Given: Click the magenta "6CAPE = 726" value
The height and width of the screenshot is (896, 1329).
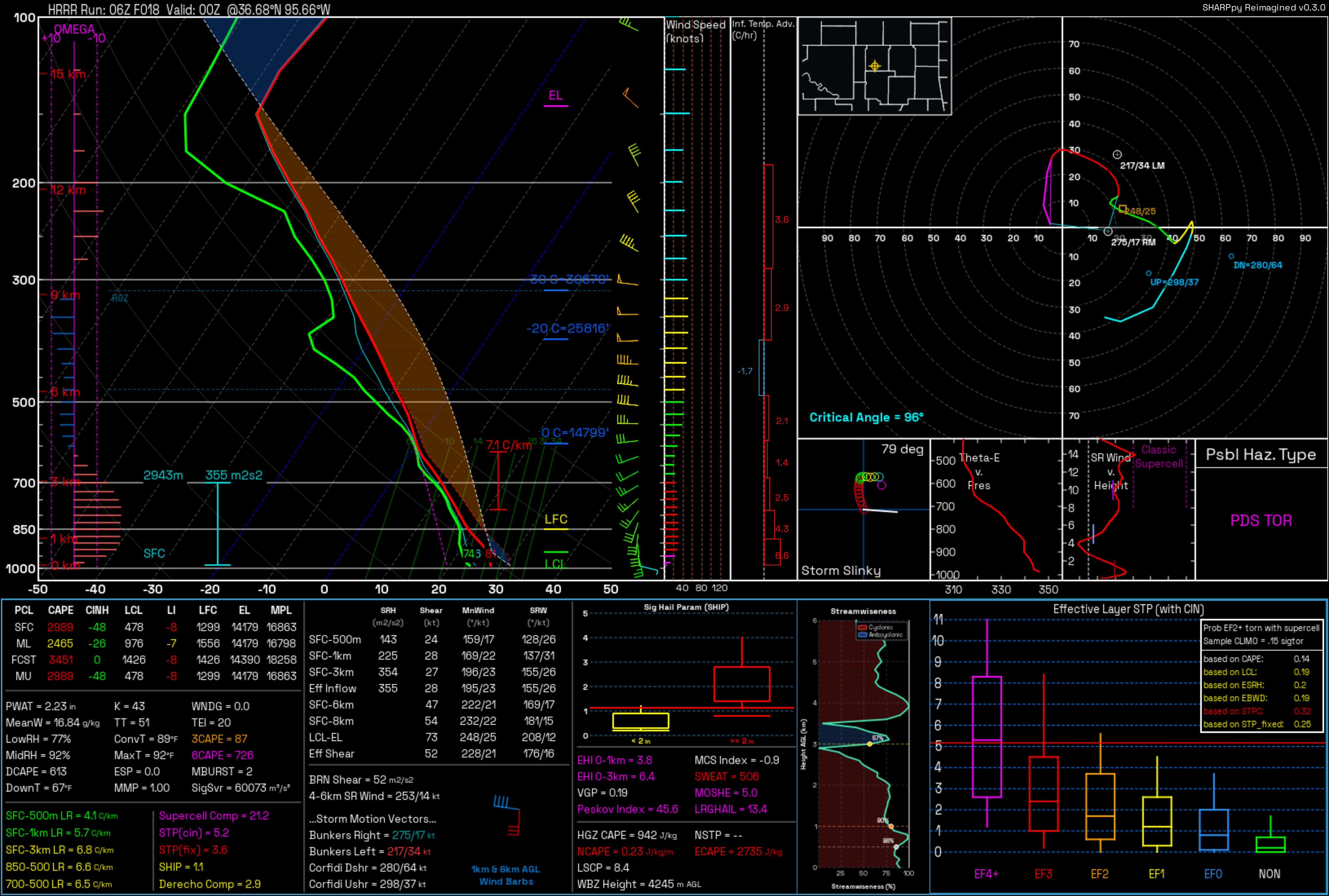Looking at the screenshot, I should (222, 755).
